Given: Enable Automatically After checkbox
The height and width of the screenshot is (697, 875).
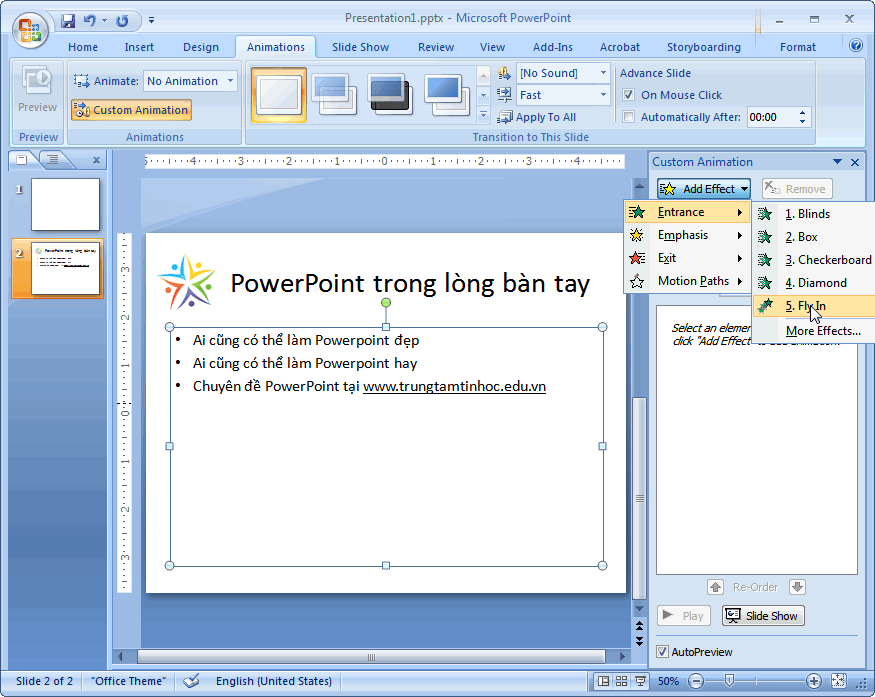Looking at the screenshot, I should 628,117.
